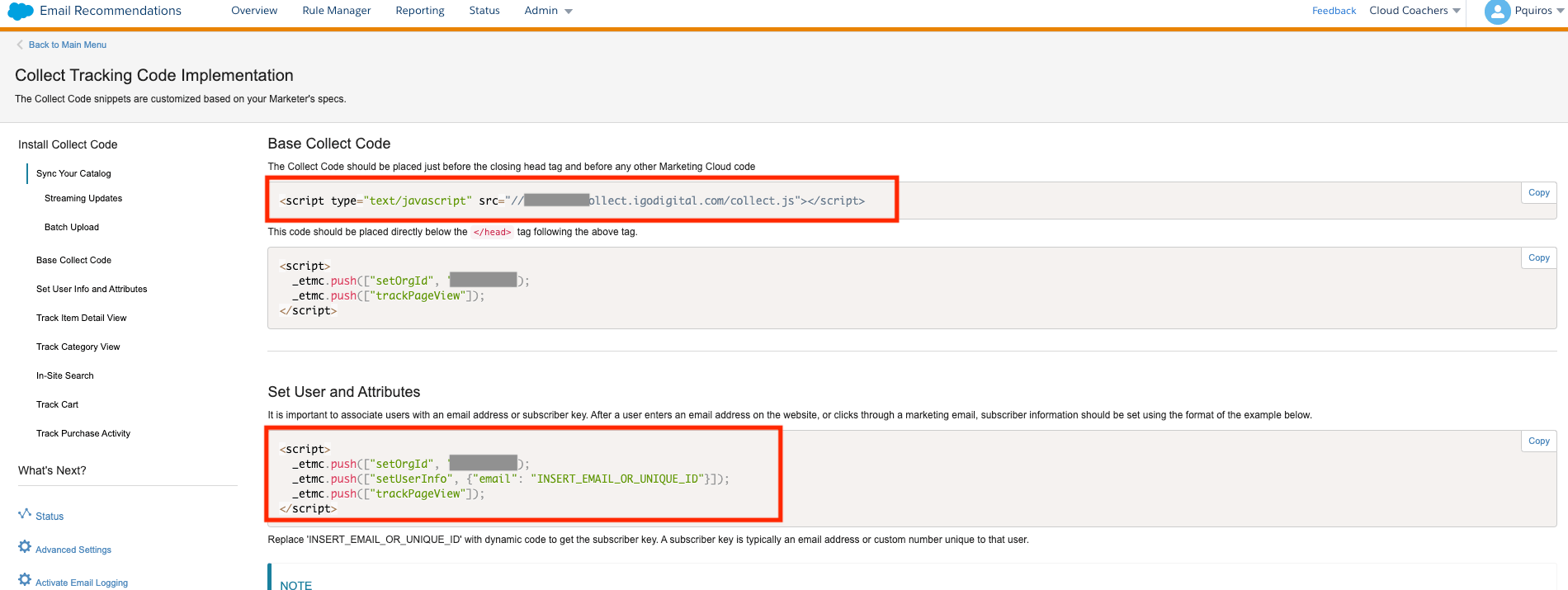Click the Activate Email Logging gear icon

click(x=25, y=580)
